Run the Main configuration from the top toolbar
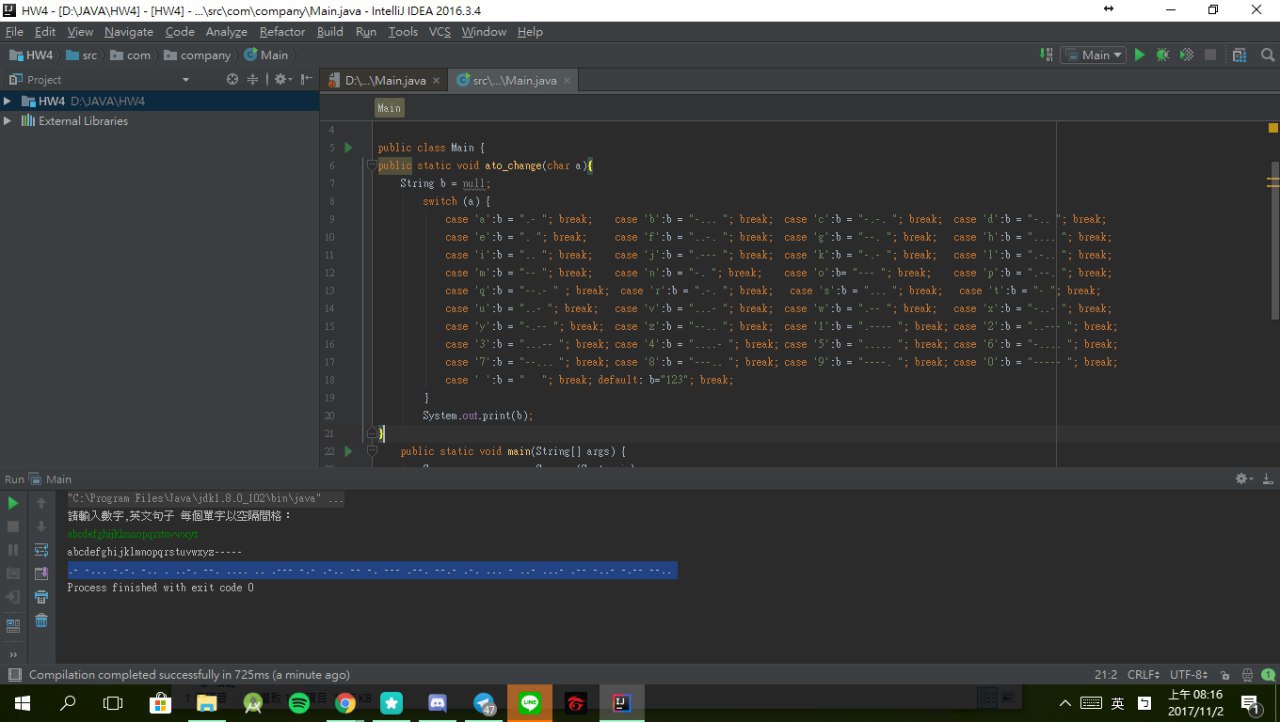This screenshot has height=722, width=1280. point(1139,55)
